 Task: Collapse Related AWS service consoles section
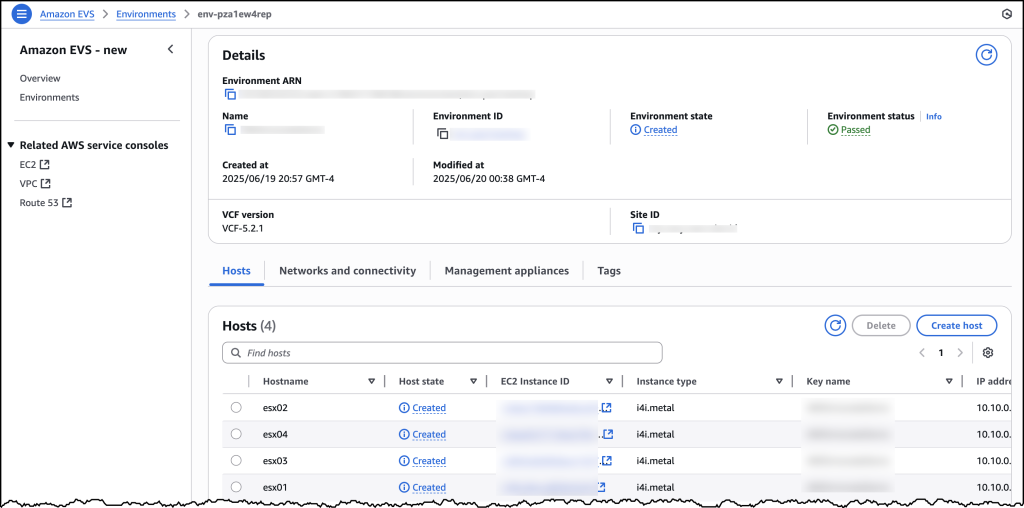point(11,146)
